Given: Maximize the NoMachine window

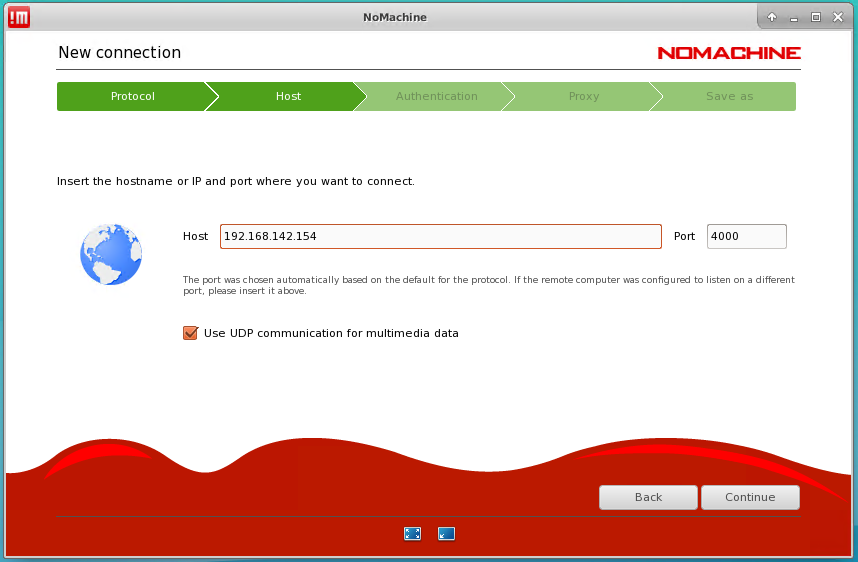Looking at the screenshot, I should point(816,17).
